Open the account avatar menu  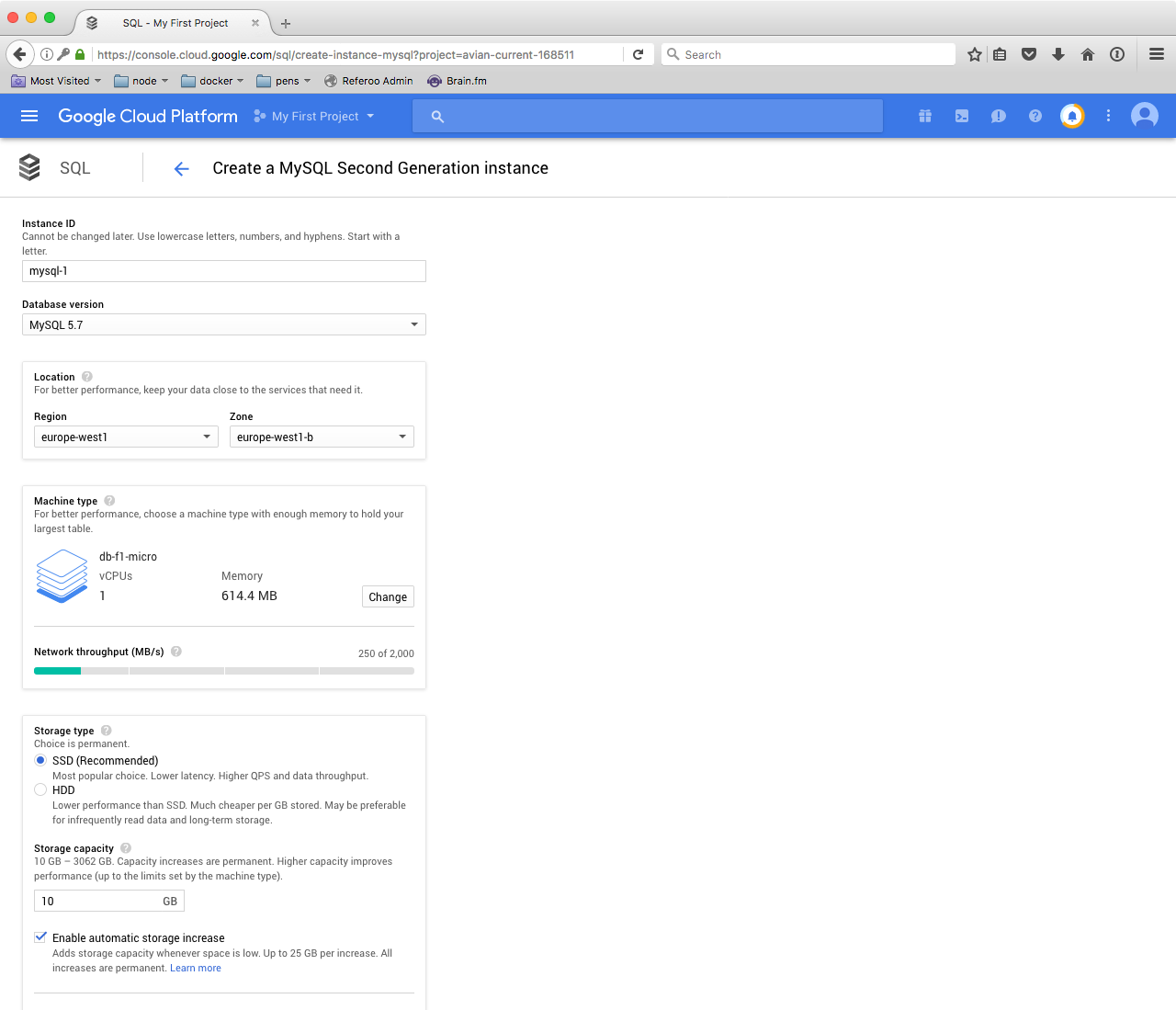[x=1145, y=116]
